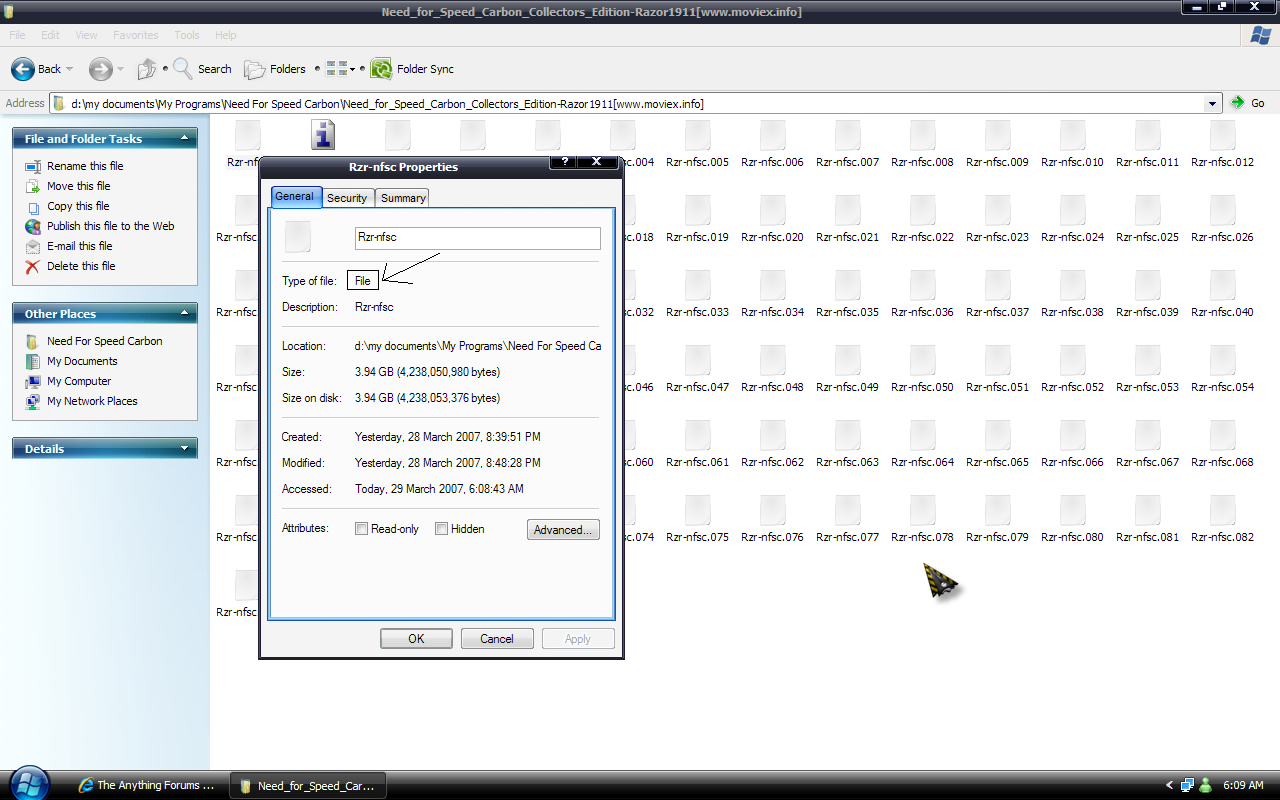Viewport: 1280px width, 800px height.
Task: Open My Computer from Other Places
Action: 79,381
